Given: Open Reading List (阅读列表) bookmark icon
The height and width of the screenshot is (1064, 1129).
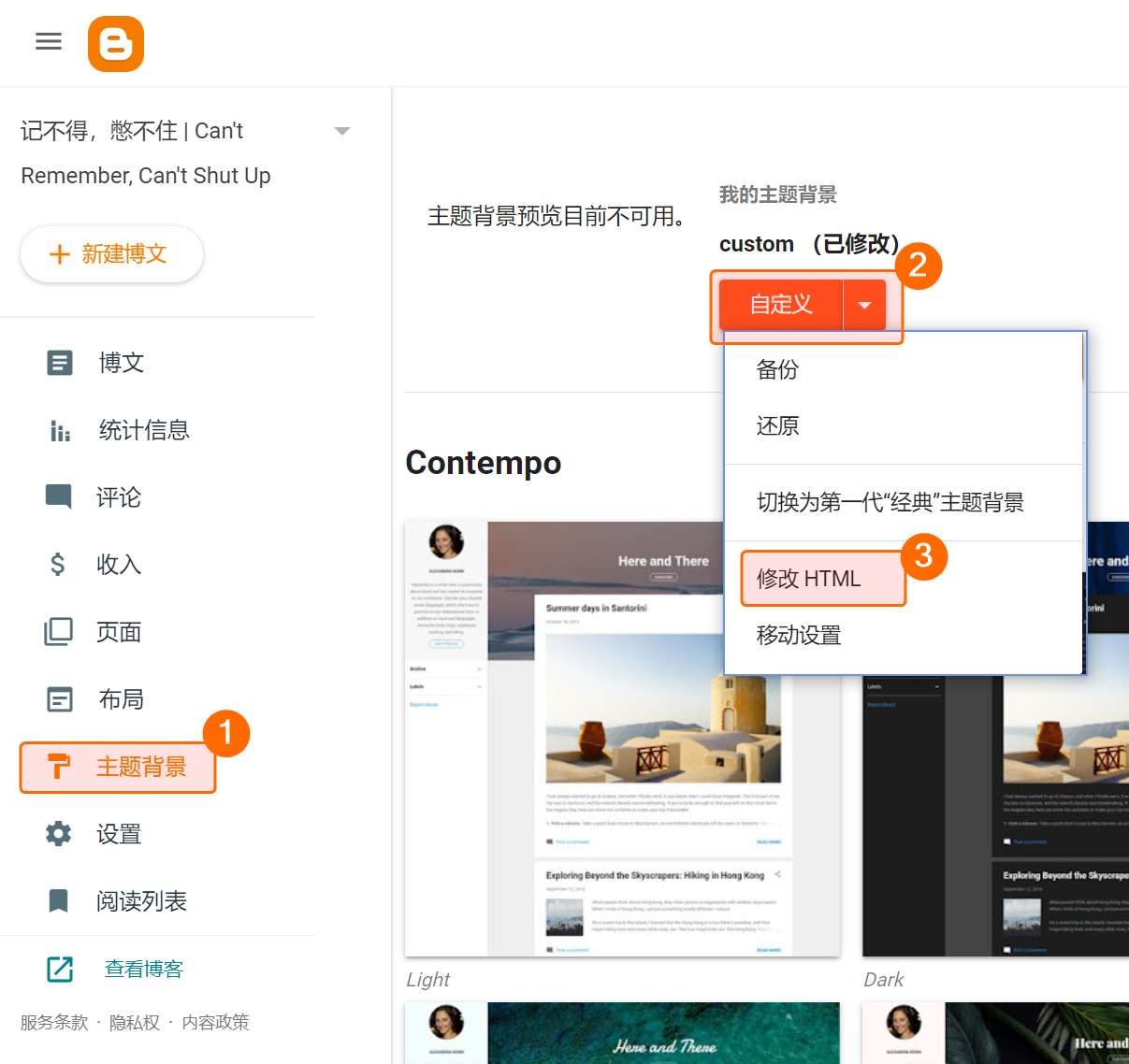Looking at the screenshot, I should click(59, 901).
